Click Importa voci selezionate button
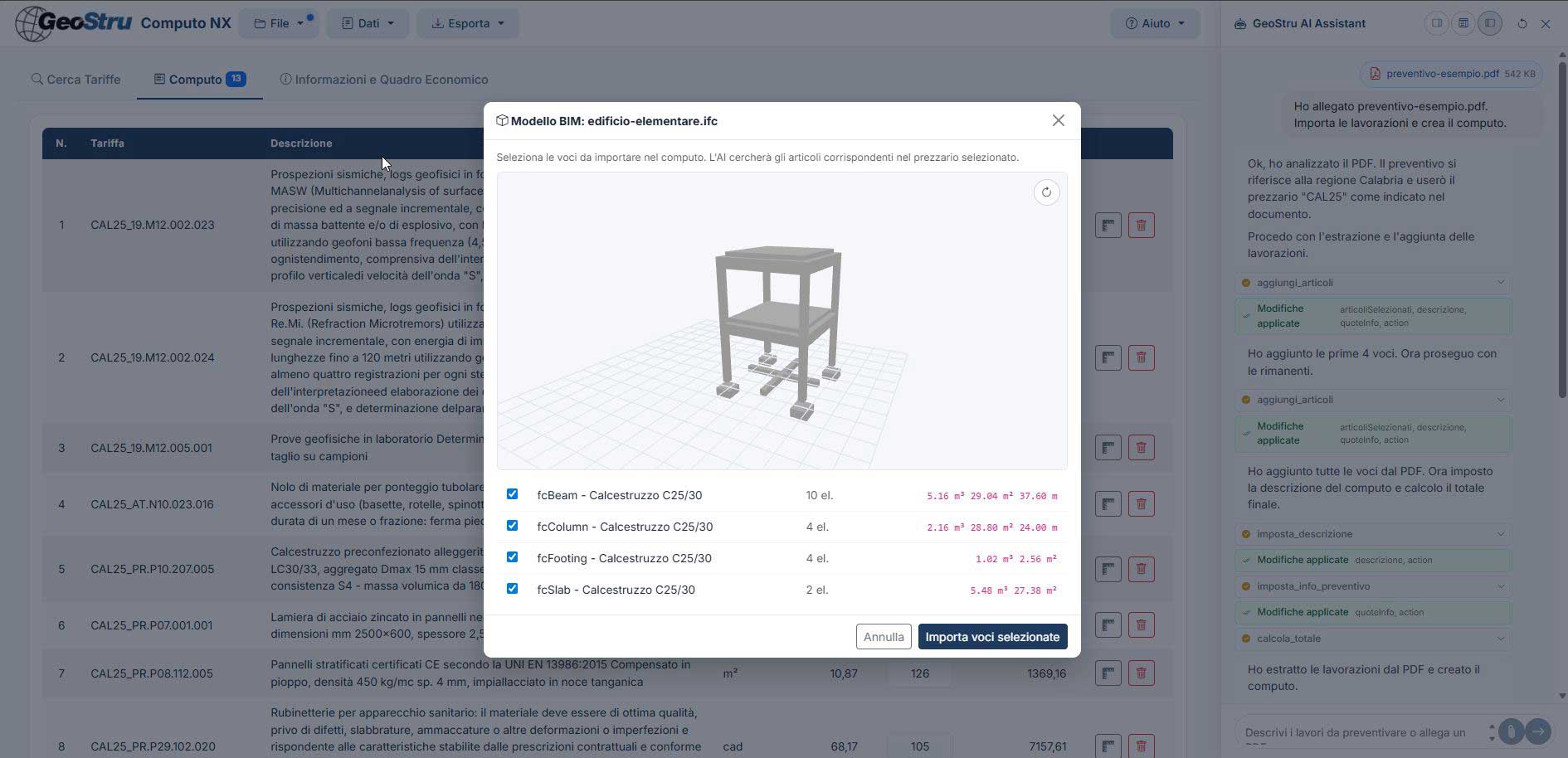1568x758 pixels. [992, 637]
